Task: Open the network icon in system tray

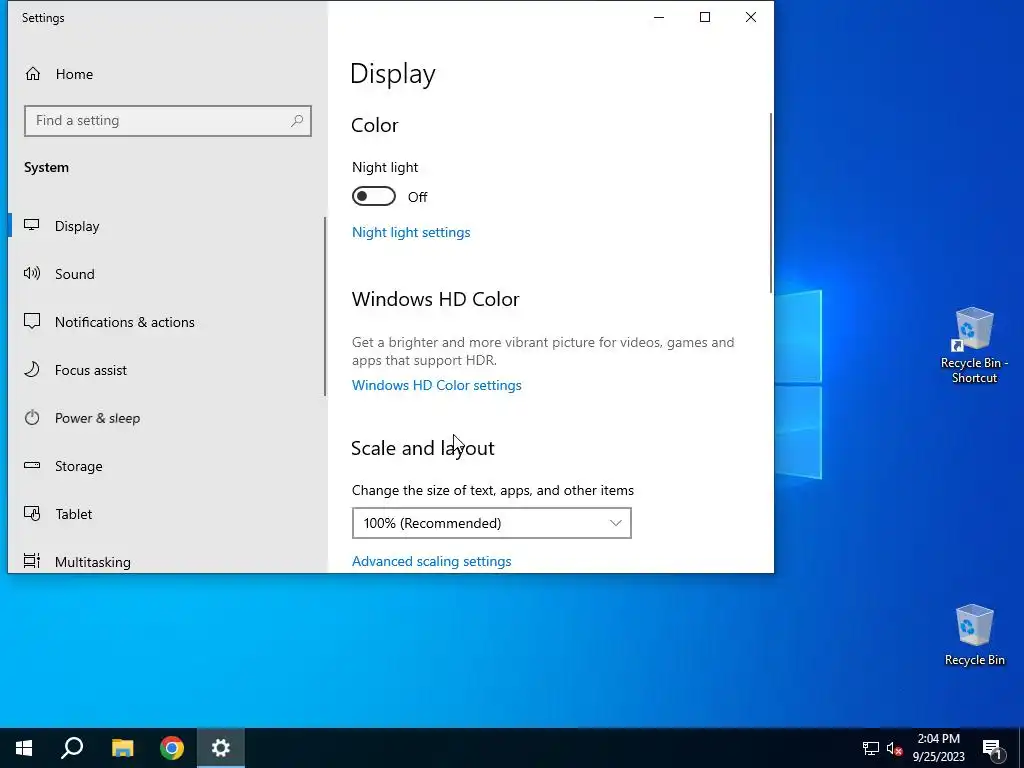Action: [871, 748]
